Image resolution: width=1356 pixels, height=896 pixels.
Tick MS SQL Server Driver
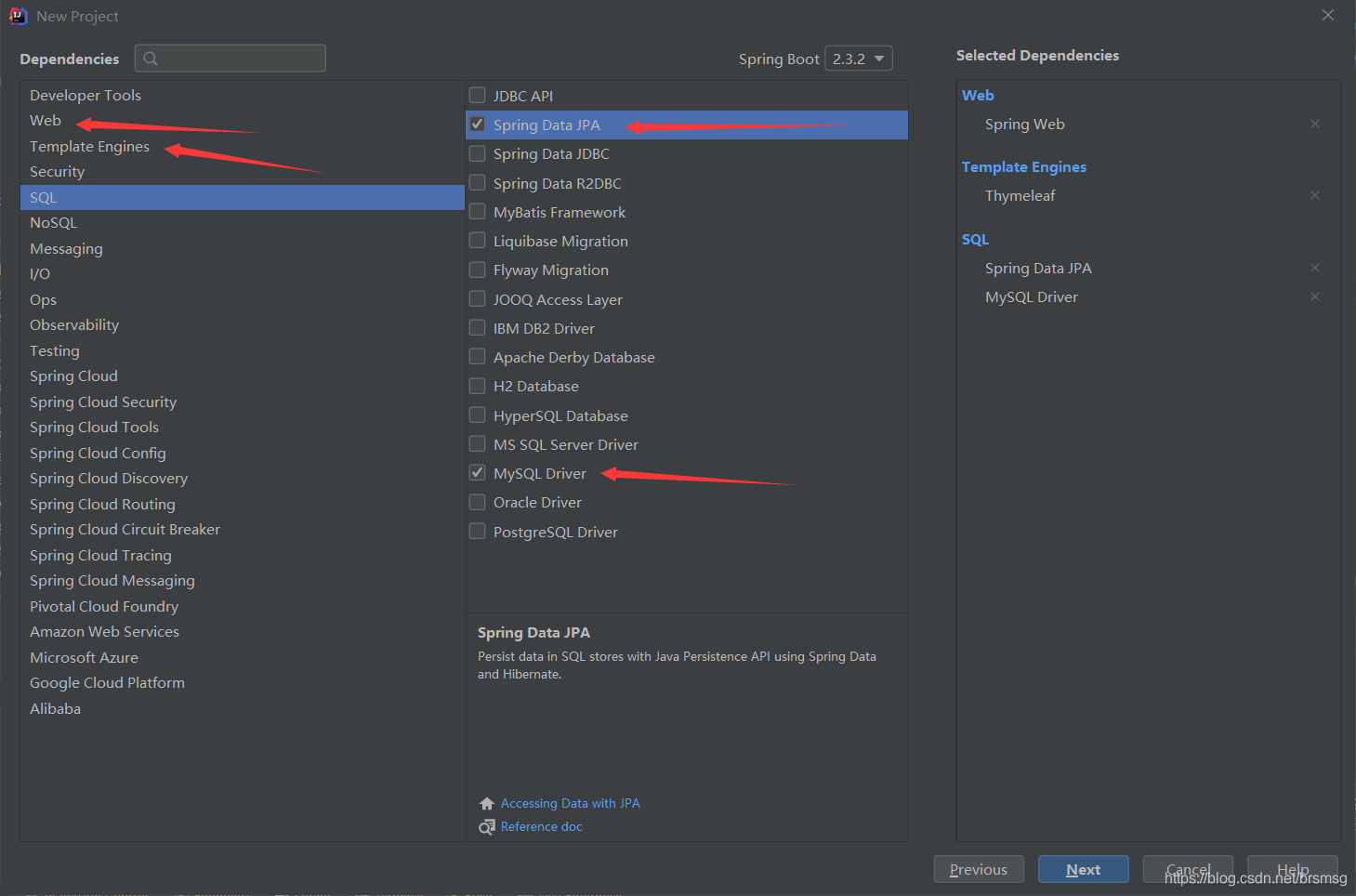[x=478, y=443]
